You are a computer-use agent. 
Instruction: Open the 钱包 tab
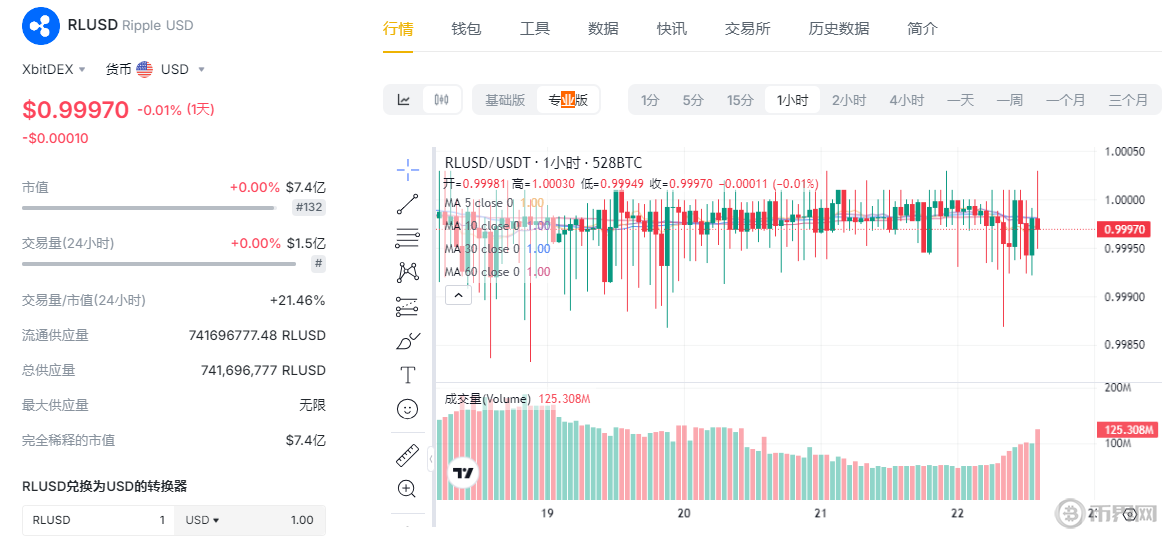[466, 28]
